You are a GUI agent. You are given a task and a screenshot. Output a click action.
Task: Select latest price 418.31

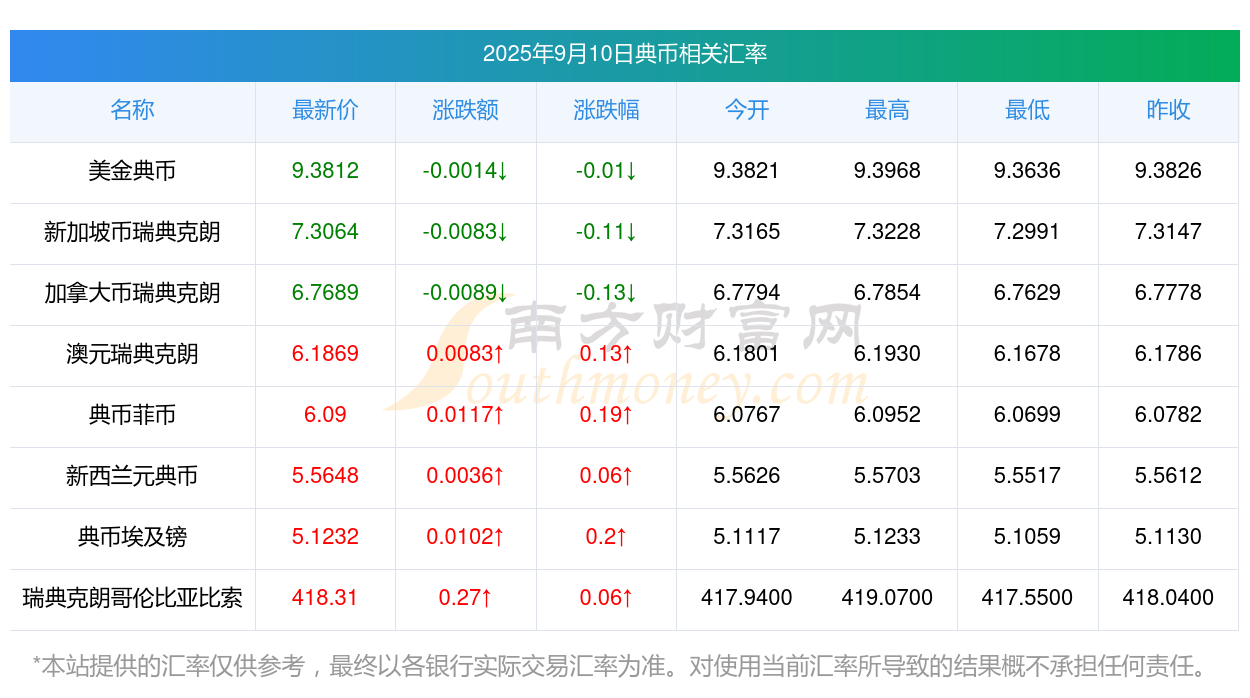[x=325, y=598]
